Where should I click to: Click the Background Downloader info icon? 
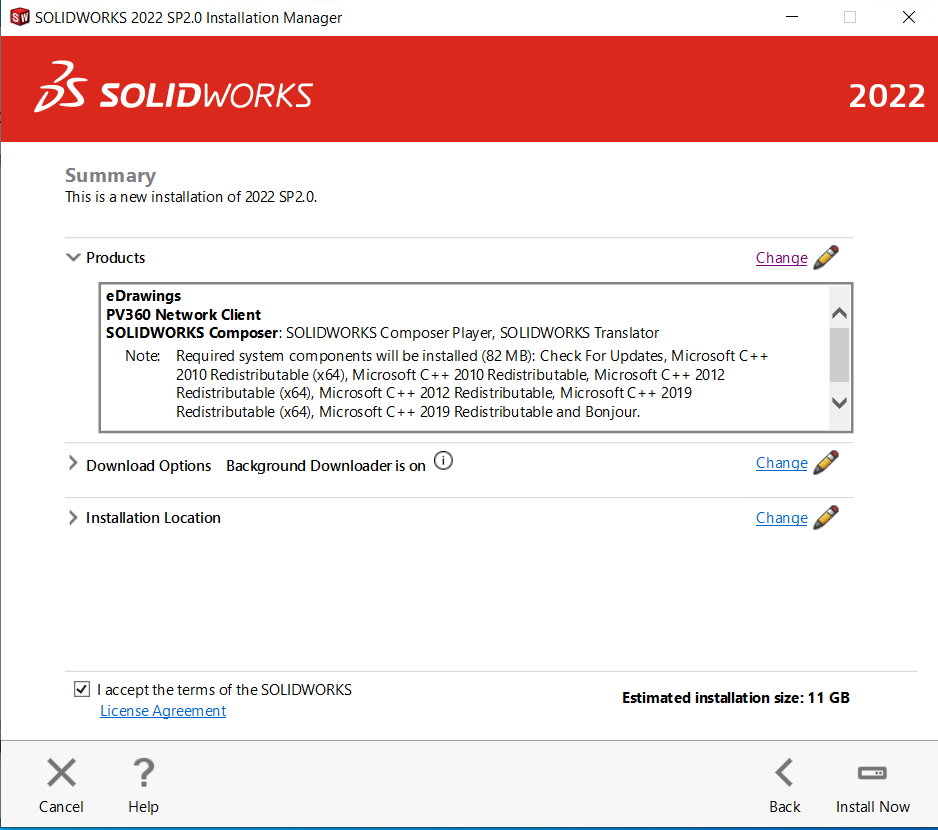click(443, 462)
